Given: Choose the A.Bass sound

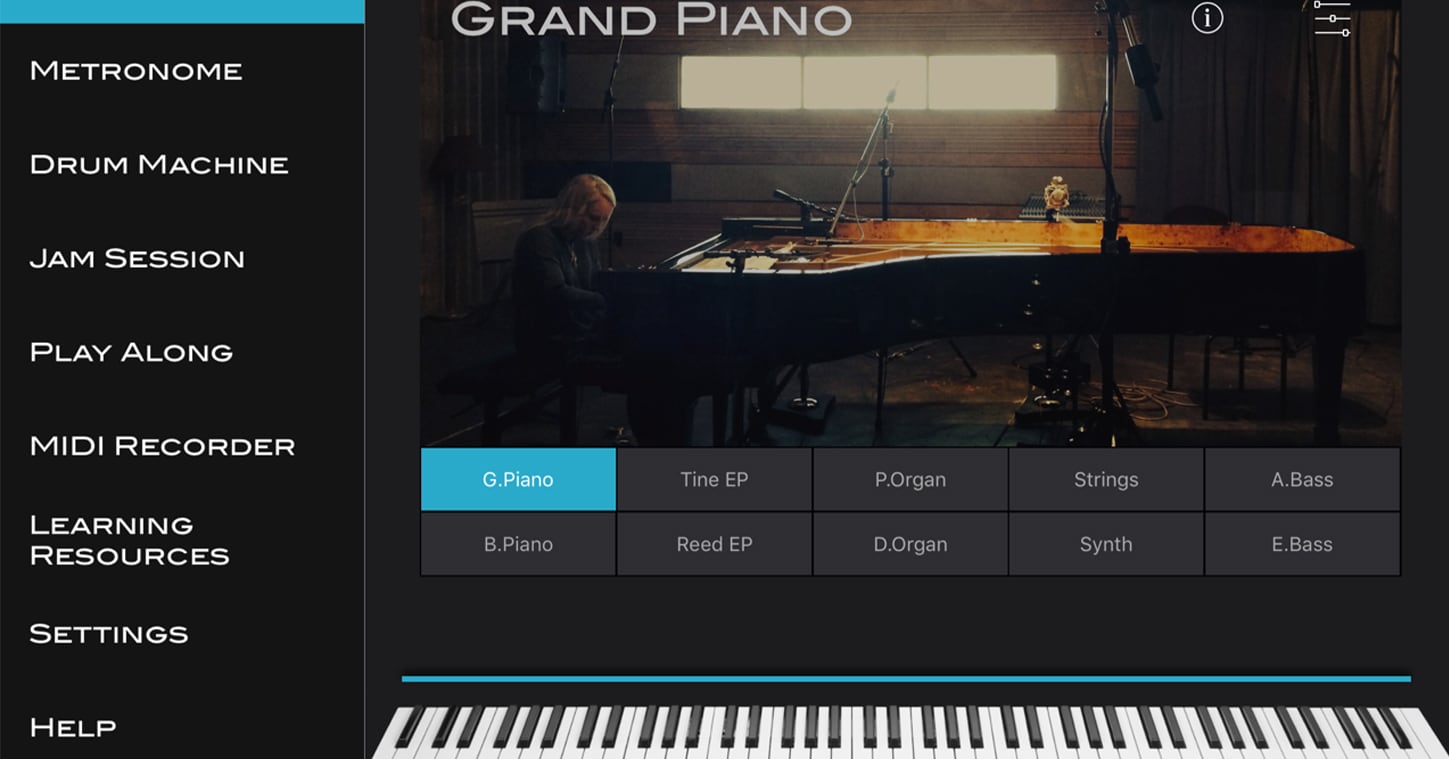Looking at the screenshot, I should coord(1302,479).
